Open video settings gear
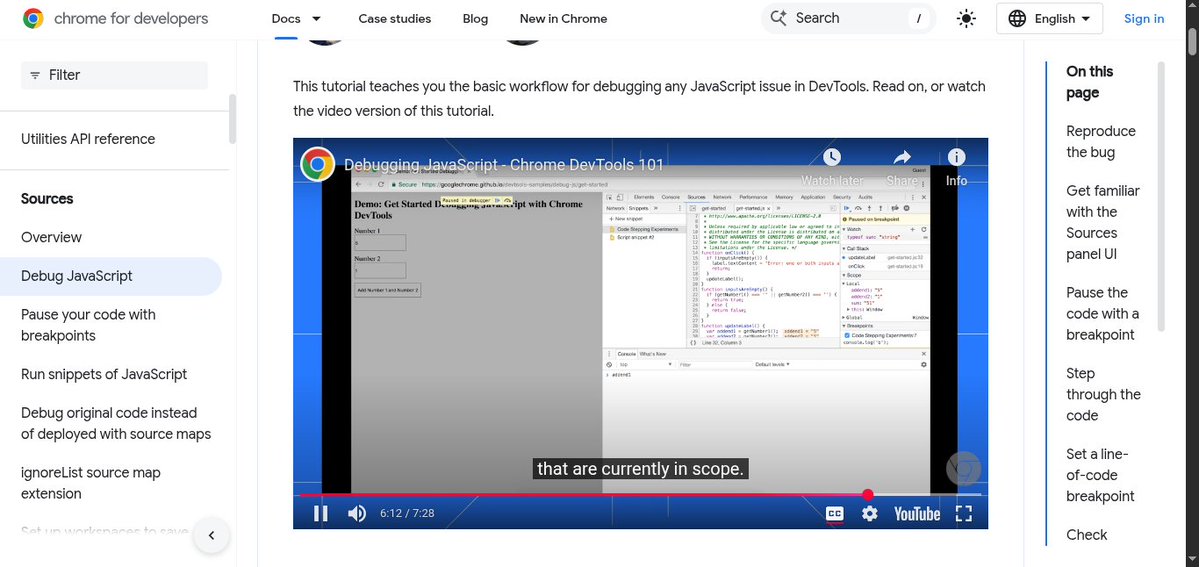Screen dimensions: 1199x567 click(x=869, y=513)
